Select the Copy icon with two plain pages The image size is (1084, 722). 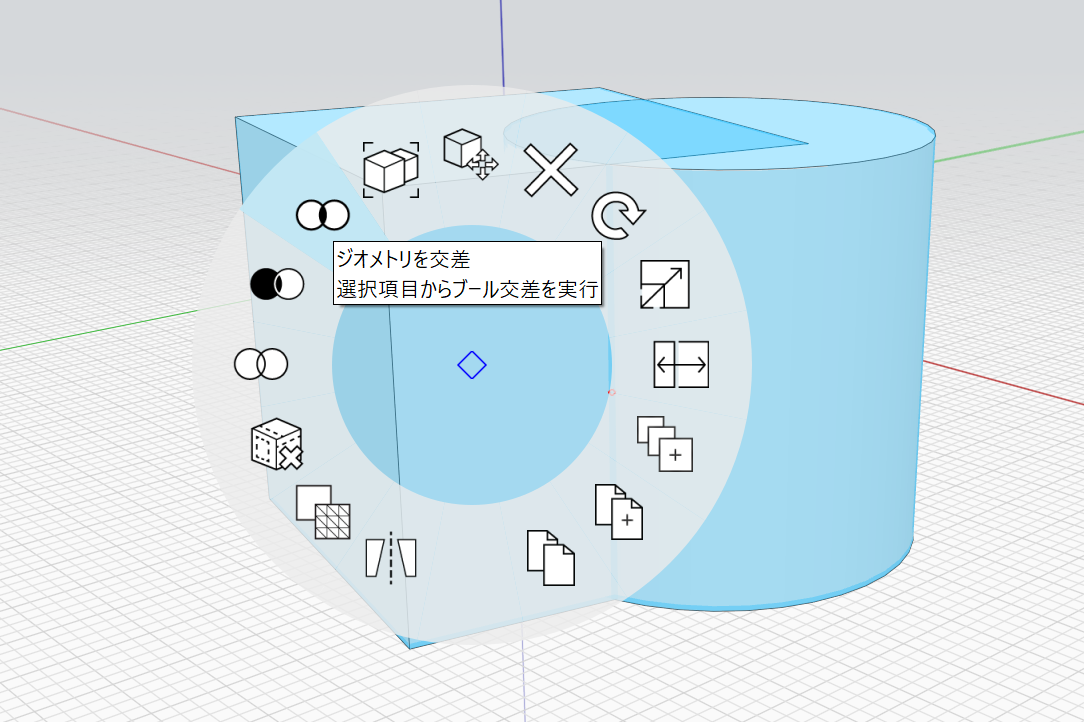click(551, 557)
